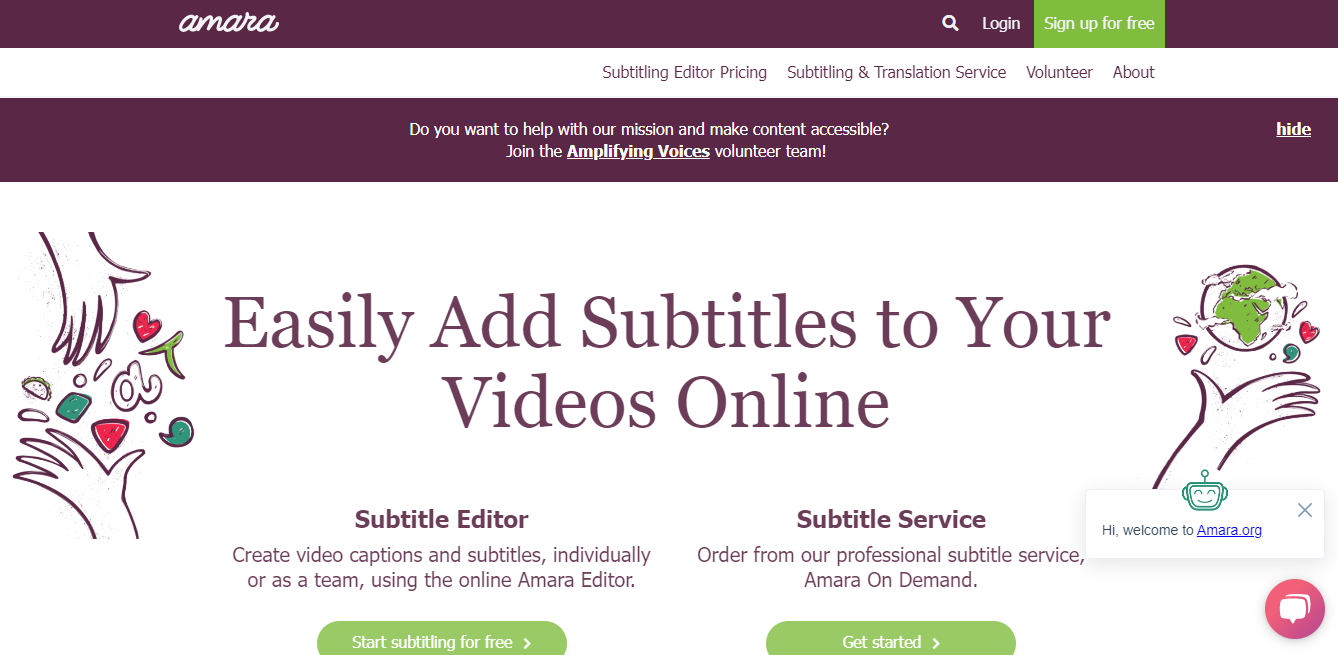
Task: Open the About page
Action: point(1133,72)
